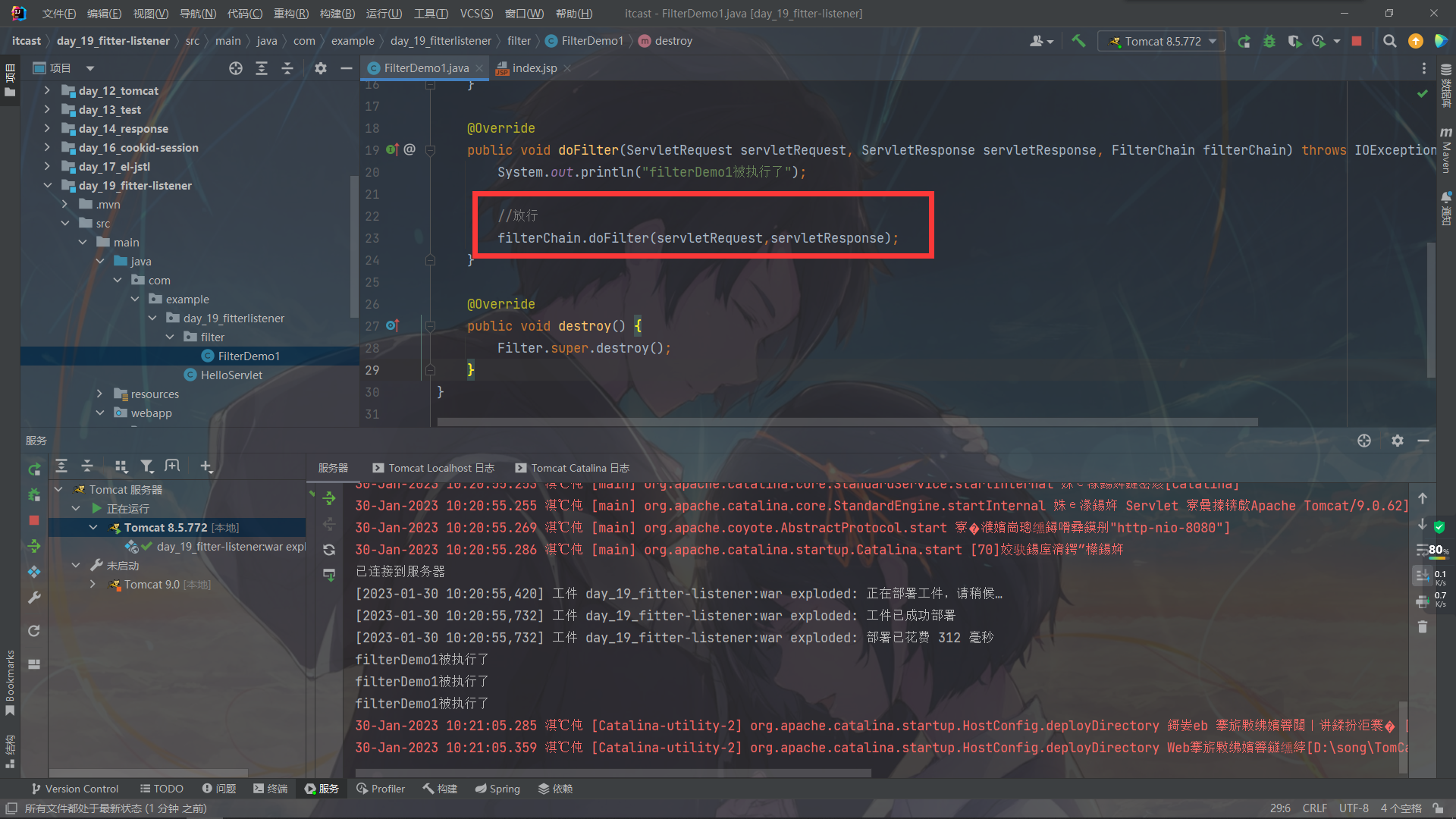Open the 重构(R) refactor menu

pyautogui.click(x=290, y=14)
